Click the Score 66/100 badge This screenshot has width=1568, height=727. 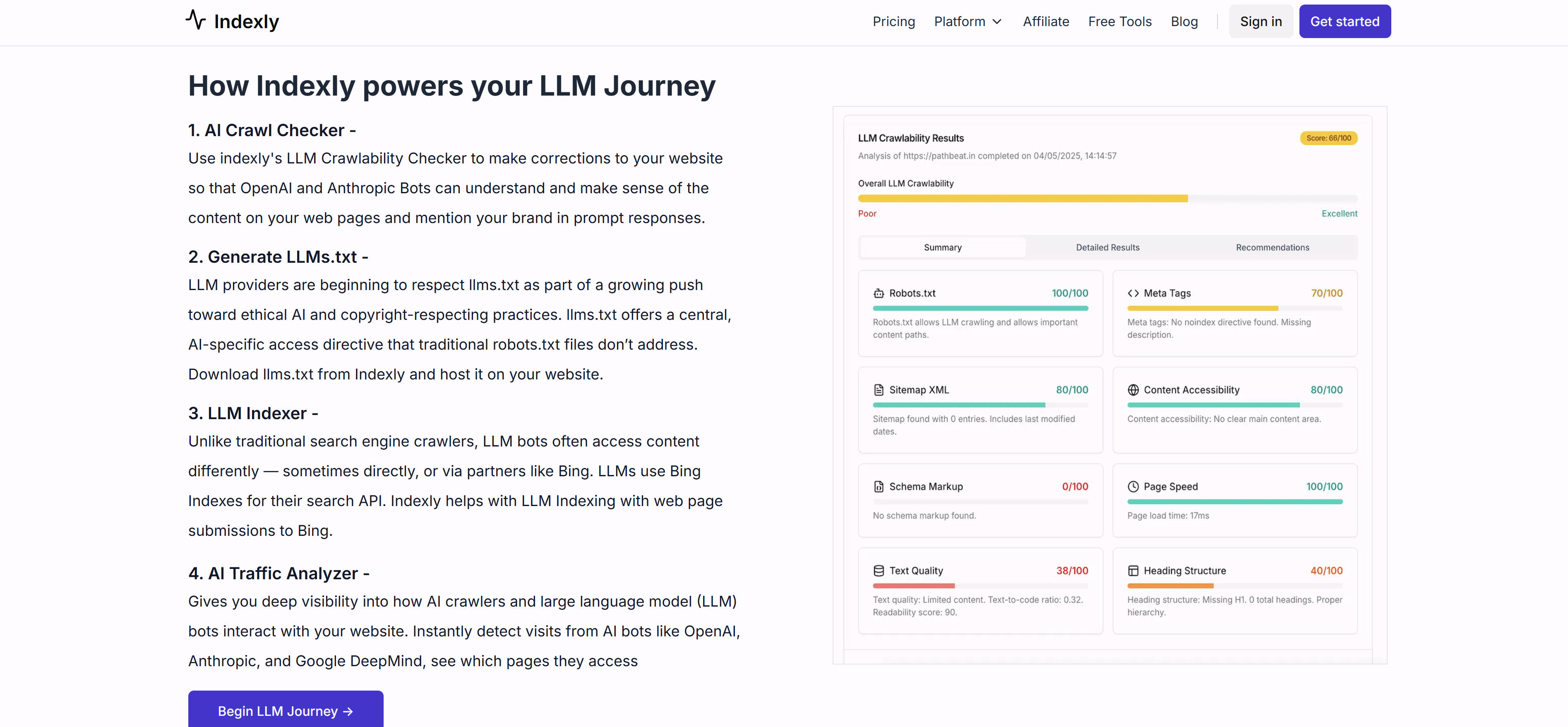point(1328,138)
